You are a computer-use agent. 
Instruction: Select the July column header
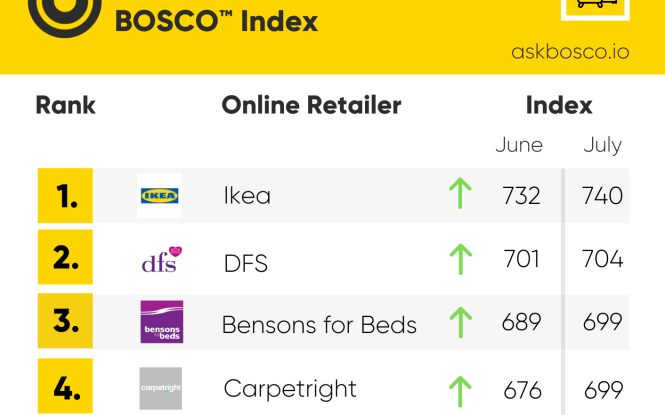603,146
